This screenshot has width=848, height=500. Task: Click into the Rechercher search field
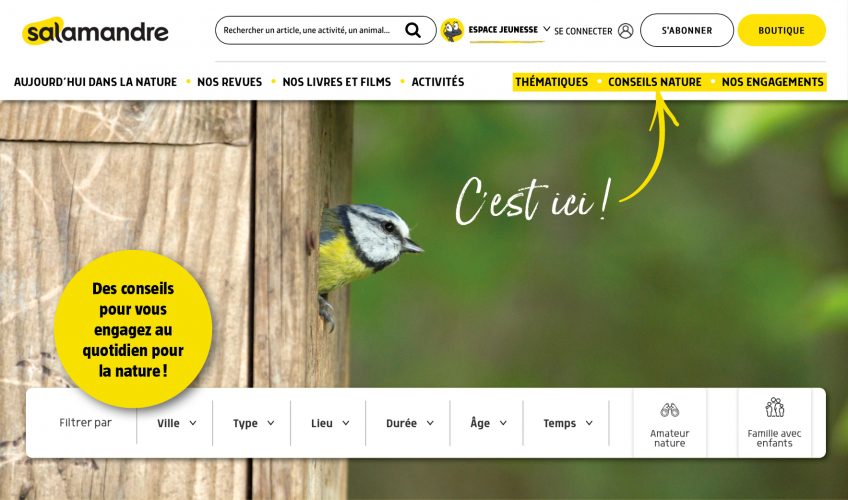pos(307,30)
